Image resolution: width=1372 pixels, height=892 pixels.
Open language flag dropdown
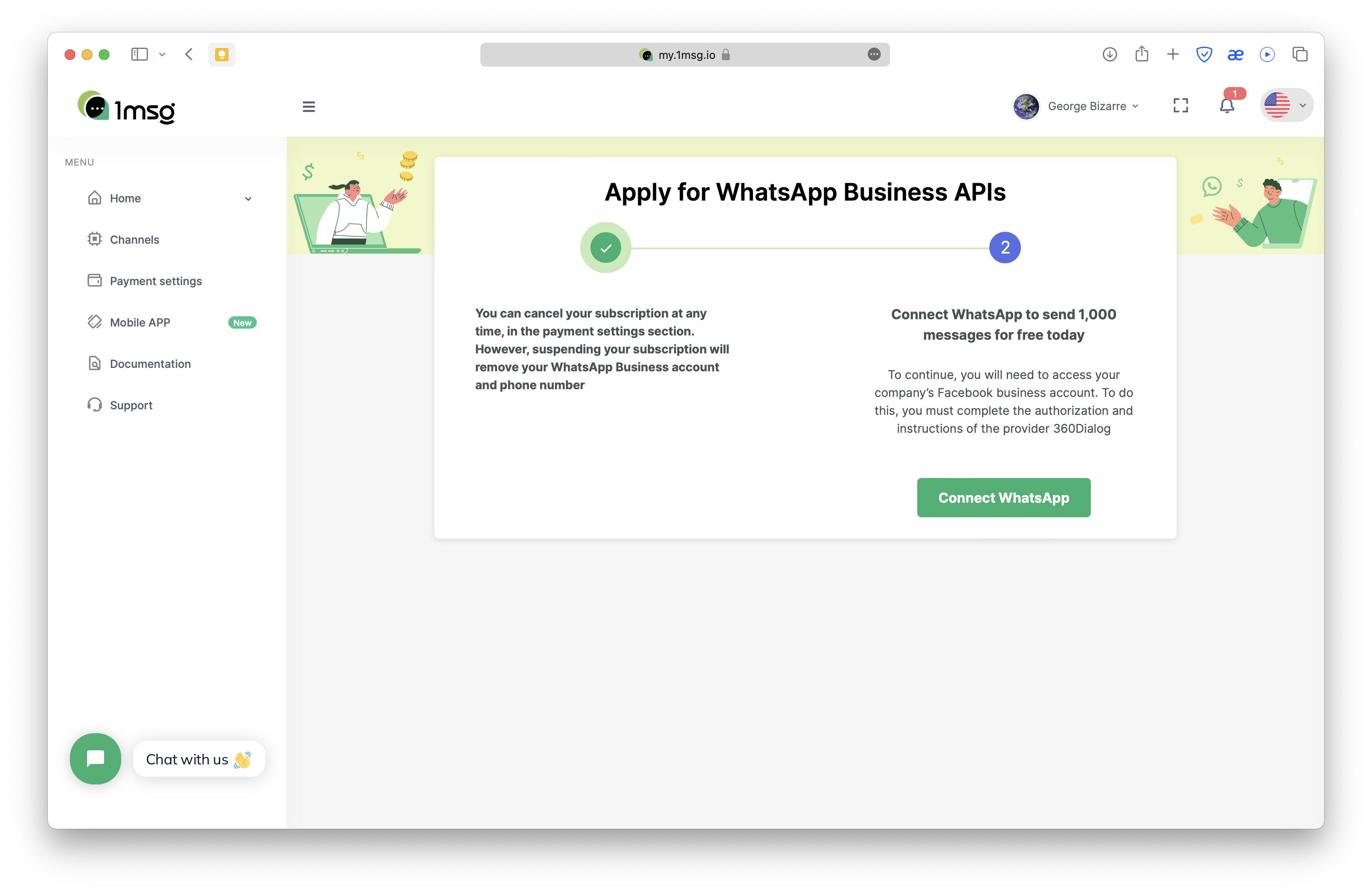(x=1286, y=105)
